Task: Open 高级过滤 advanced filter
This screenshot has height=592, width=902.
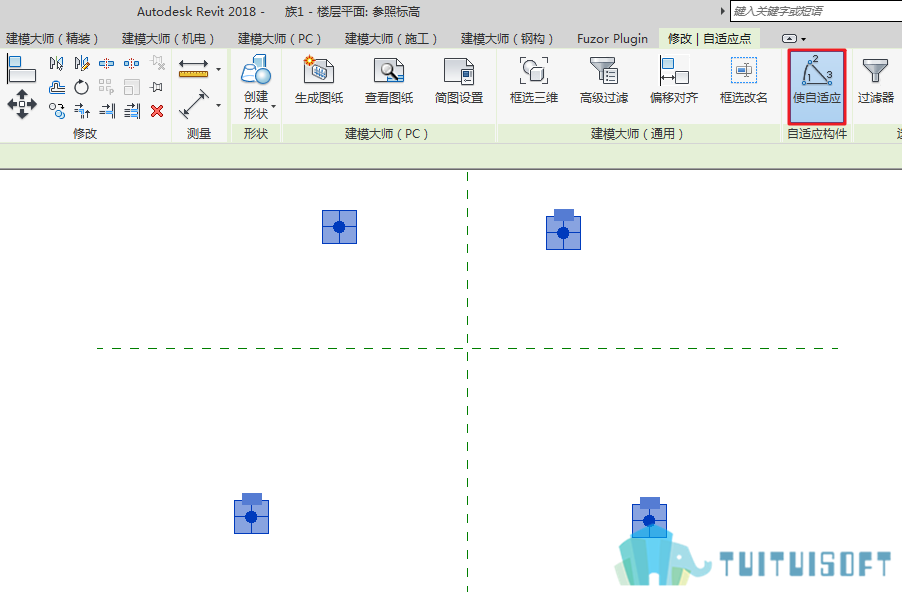Action: 604,81
